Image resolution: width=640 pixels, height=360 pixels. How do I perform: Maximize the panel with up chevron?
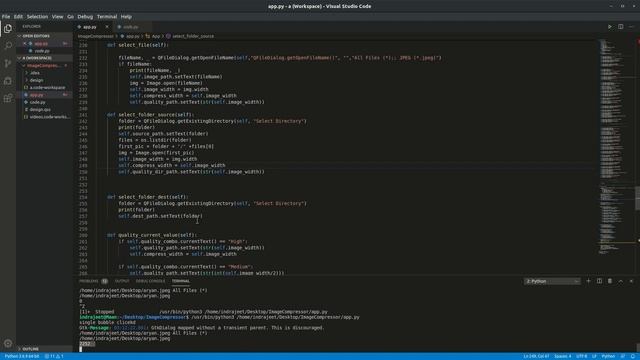click(620, 281)
